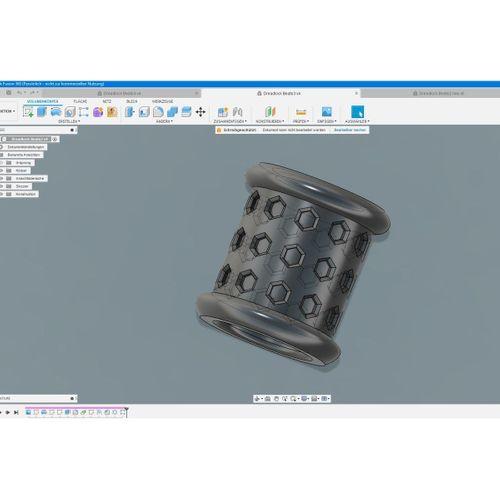This screenshot has height=500, width=500.
Task: Activate the root component radio button
Action: coord(55,139)
